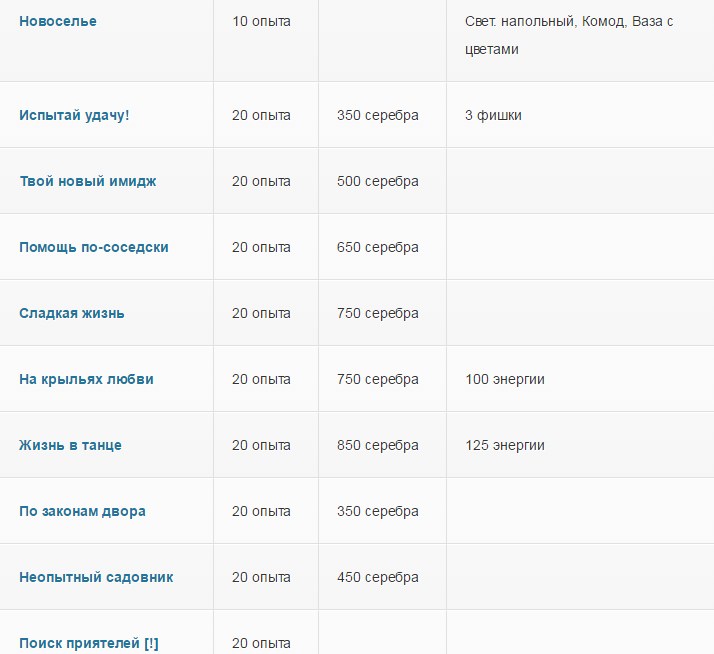Follow the Помощь по-соседски link
Viewport: 714px width, 654px height.
(94, 247)
